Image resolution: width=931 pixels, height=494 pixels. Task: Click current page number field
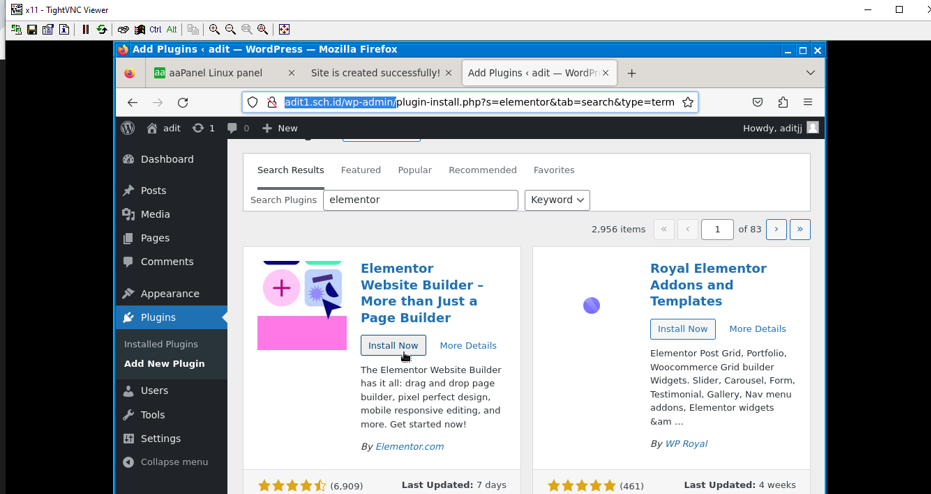click(717, 229)
